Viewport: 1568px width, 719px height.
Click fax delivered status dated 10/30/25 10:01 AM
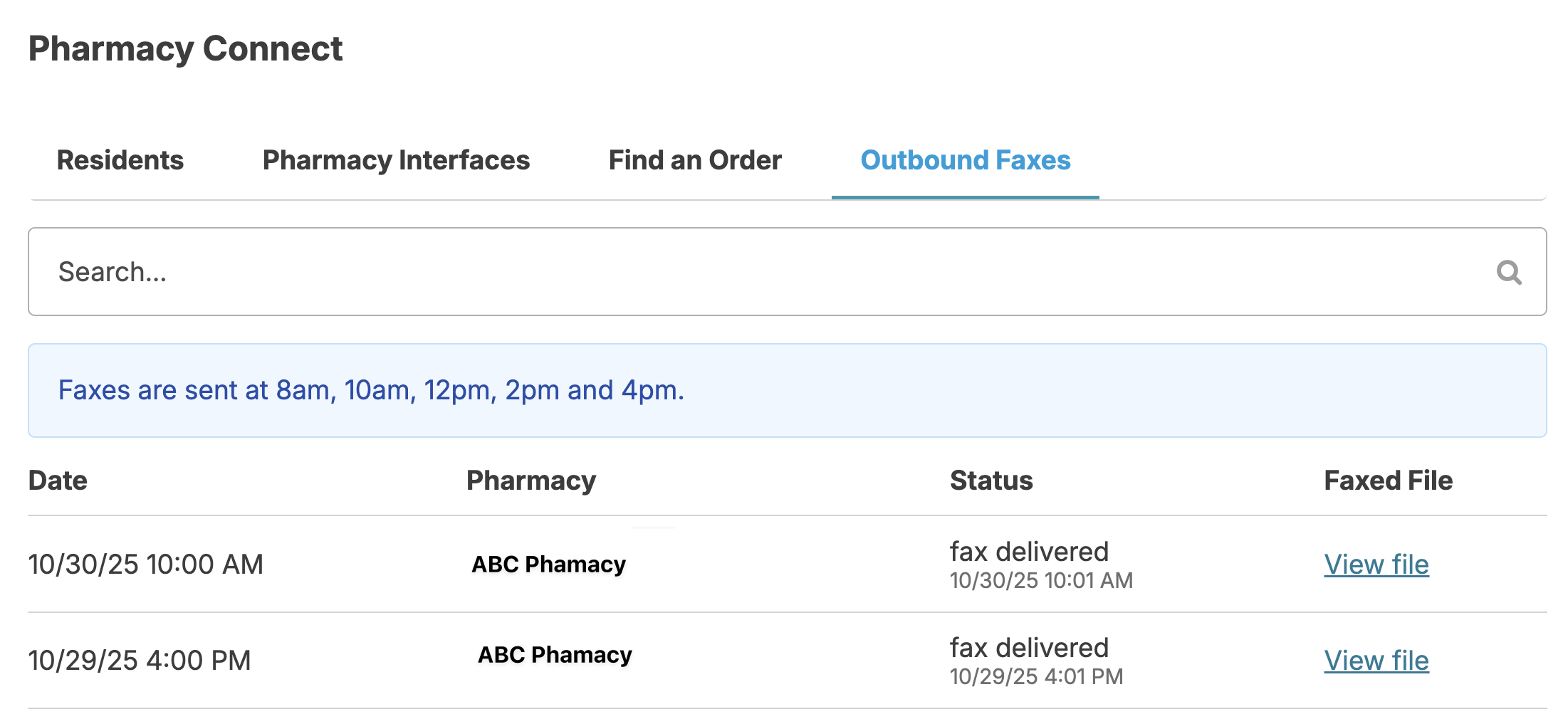(1029, 552)
